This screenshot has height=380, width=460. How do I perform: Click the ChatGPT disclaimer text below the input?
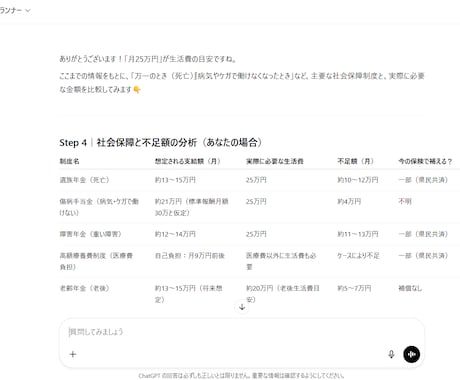point(241,375)
